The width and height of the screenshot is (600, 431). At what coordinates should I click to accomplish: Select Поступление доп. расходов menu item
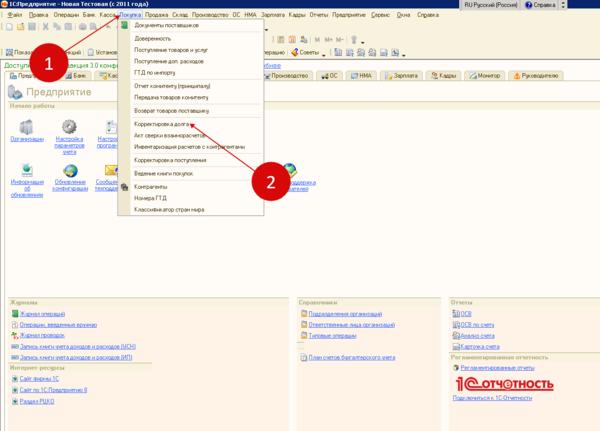point(197,61)
